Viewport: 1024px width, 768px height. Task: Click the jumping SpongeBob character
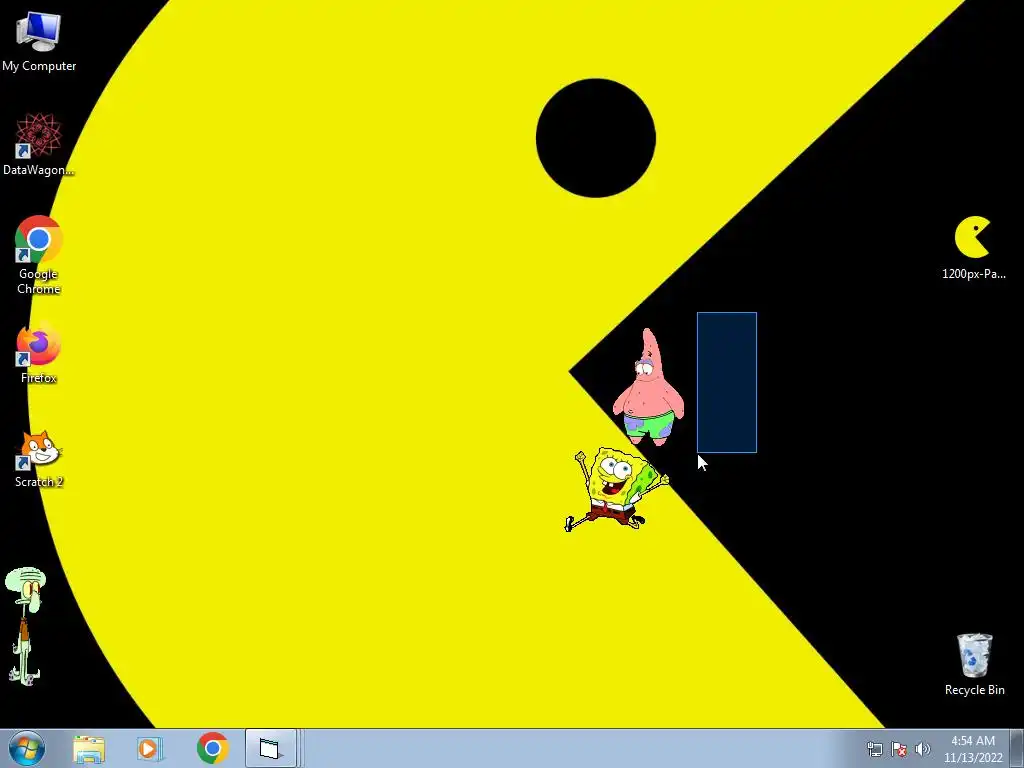tap(615, 489)
